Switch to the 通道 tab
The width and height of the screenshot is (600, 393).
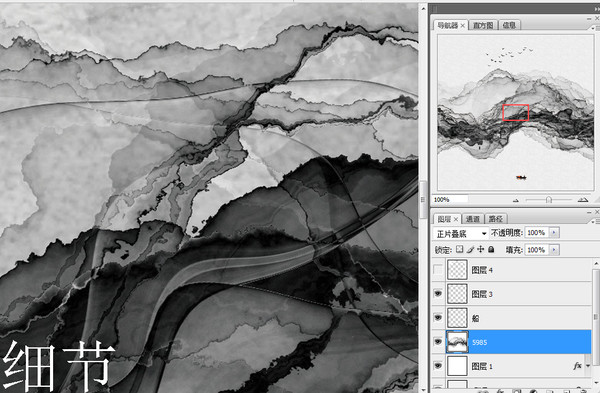tap(473, 219)
